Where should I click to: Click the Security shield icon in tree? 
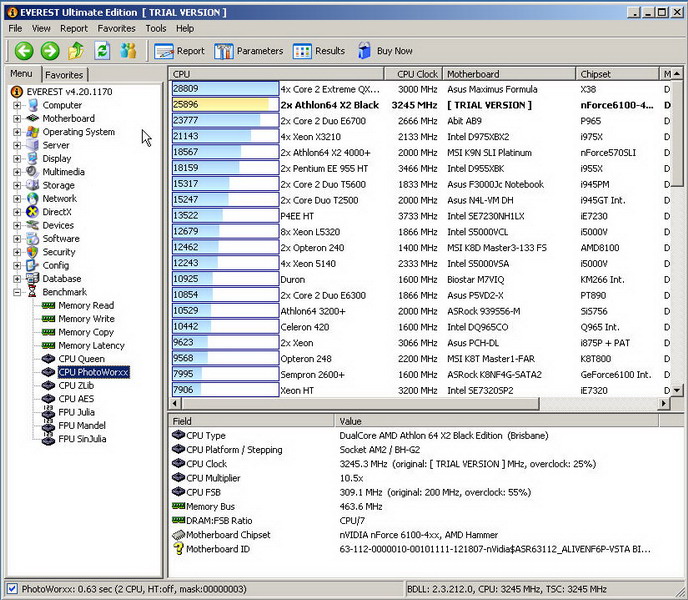32,252
